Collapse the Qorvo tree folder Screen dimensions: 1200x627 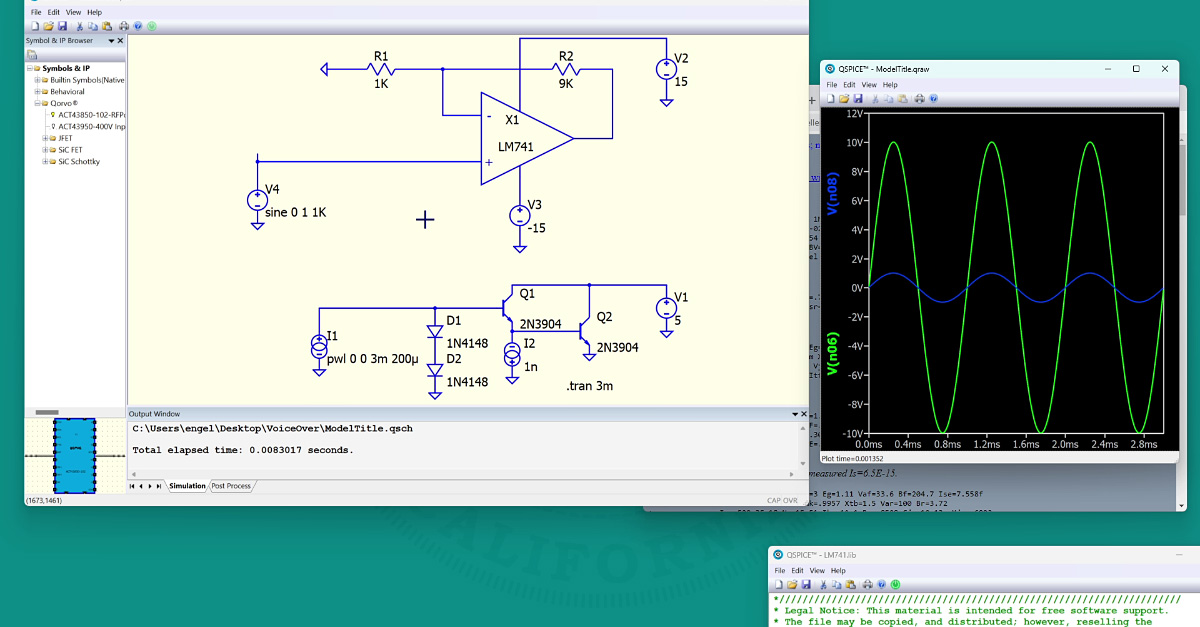click(38, 103)
